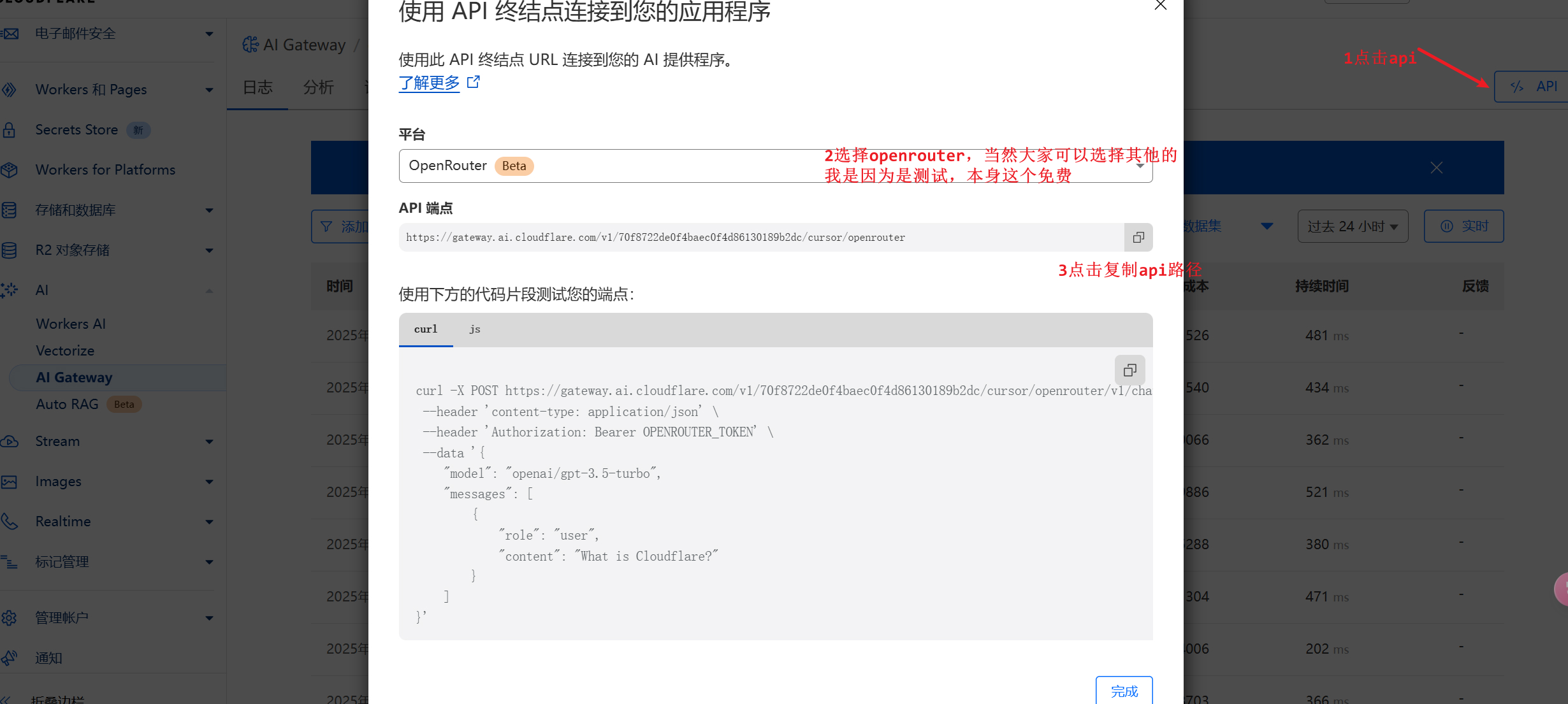Click the 实时 live button
This screenshot has width=1568, height=704.
(x=1463, y=226)
